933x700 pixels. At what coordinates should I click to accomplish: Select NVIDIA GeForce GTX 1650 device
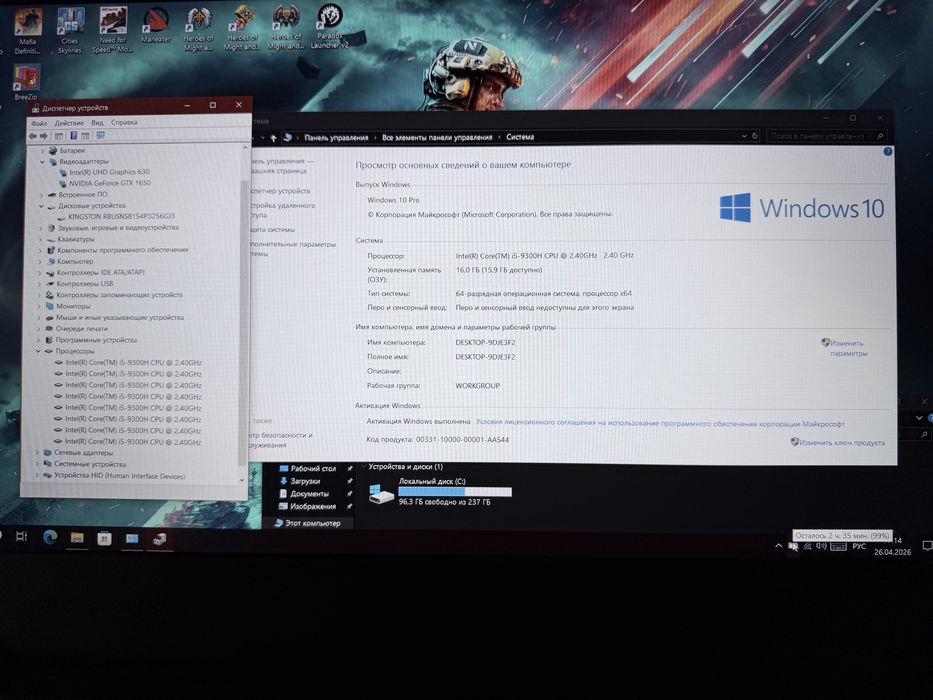[105, 183]
